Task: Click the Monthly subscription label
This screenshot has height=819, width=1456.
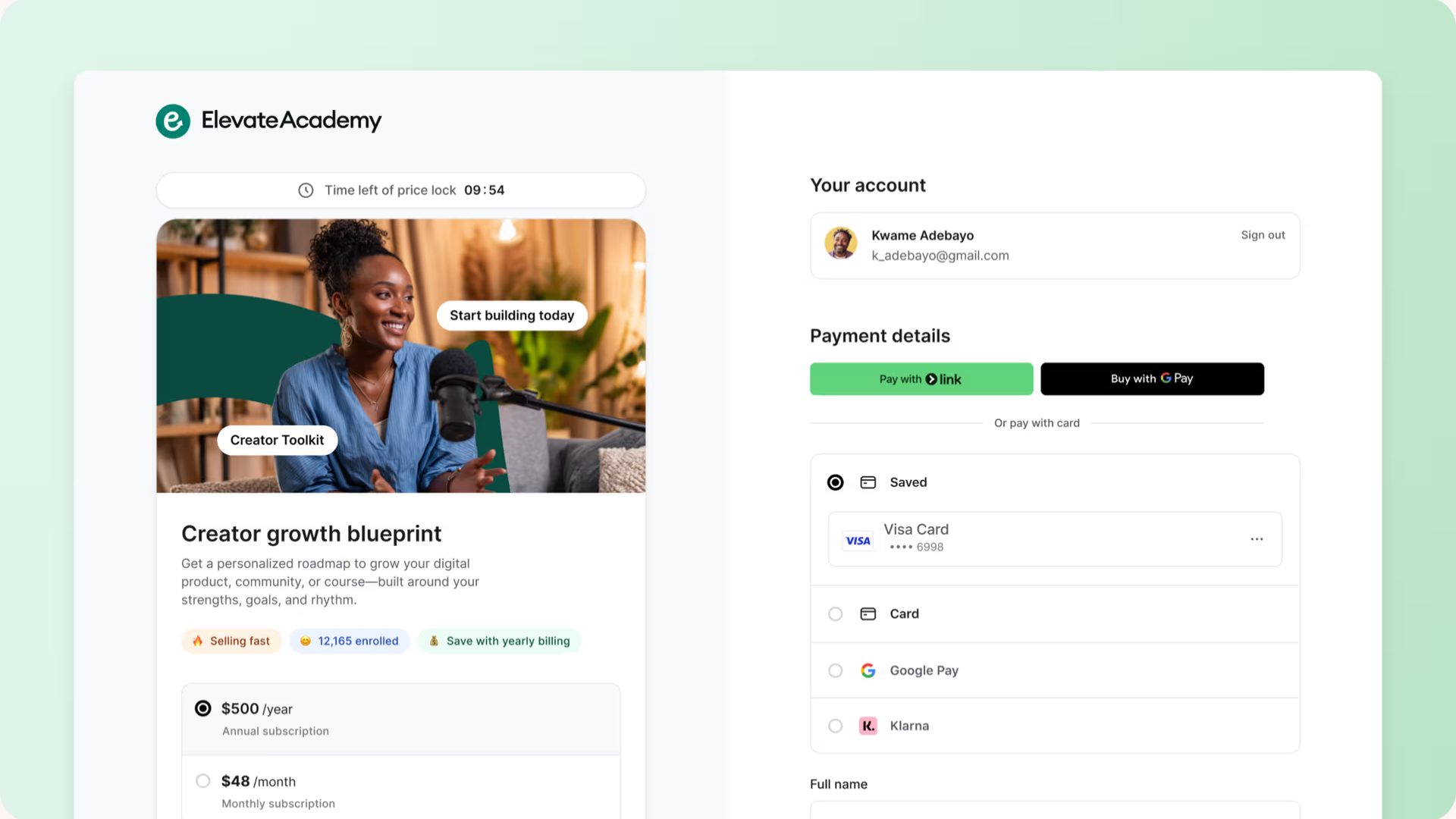Action: [x=278, y=804]
